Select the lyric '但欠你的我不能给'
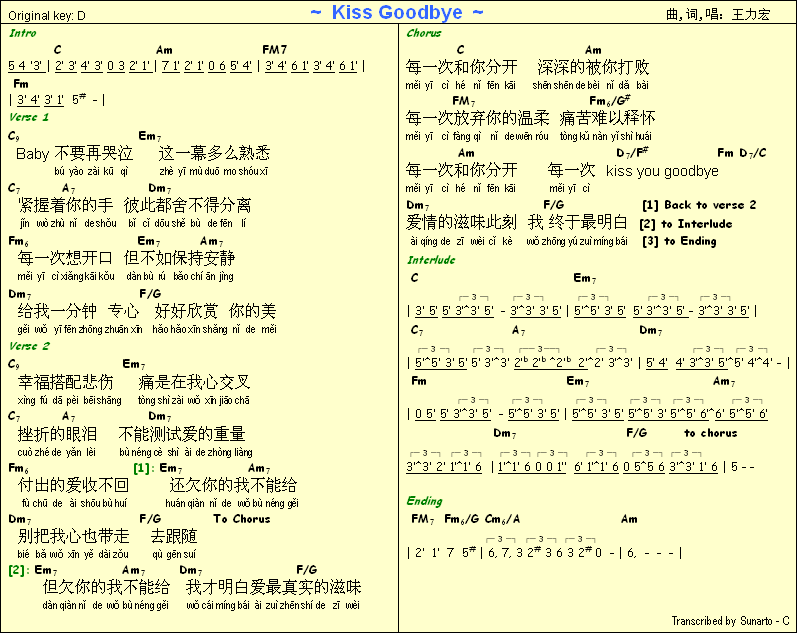Screen dimensions: 798x633 [x=106, y=587]
